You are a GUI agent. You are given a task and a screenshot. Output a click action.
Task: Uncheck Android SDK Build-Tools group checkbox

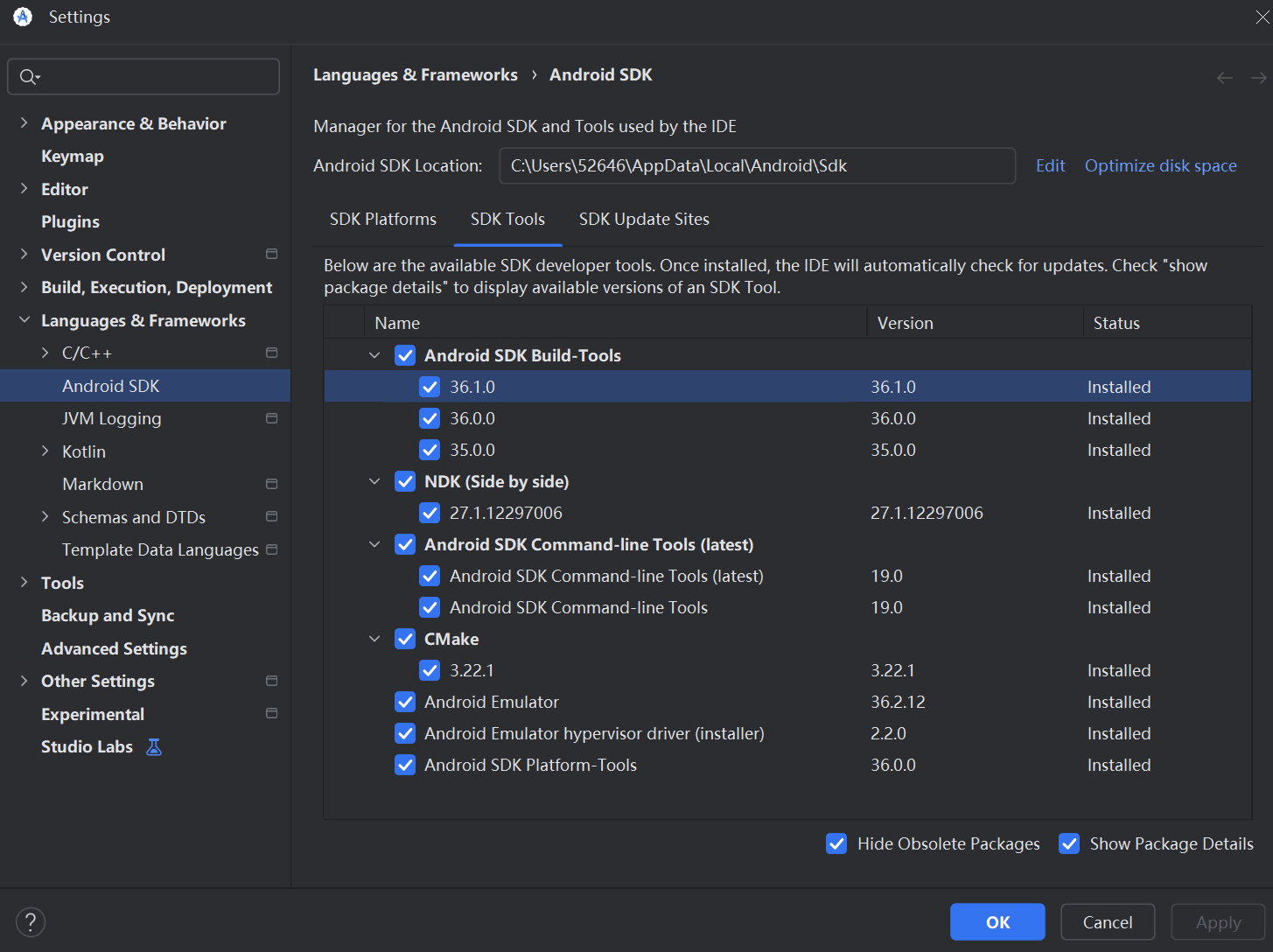coord(405,355)
